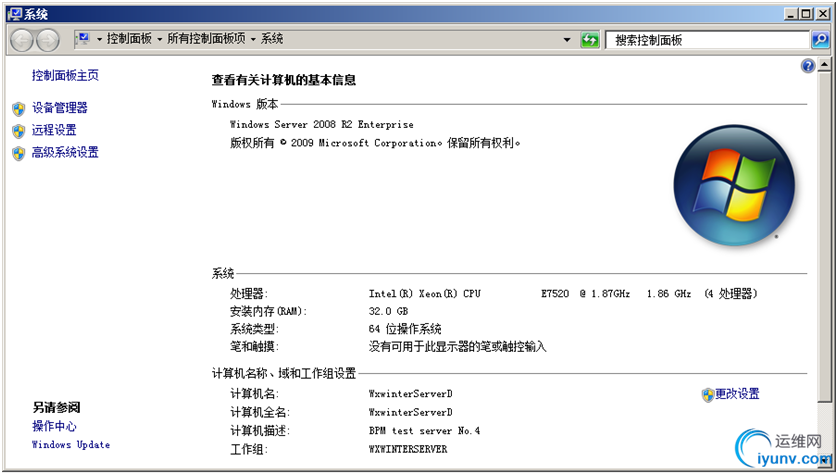Image resolution: width=838 pixels, height=475 pixels.
Task: Open the address bar history dropdown
Action: 567,40
